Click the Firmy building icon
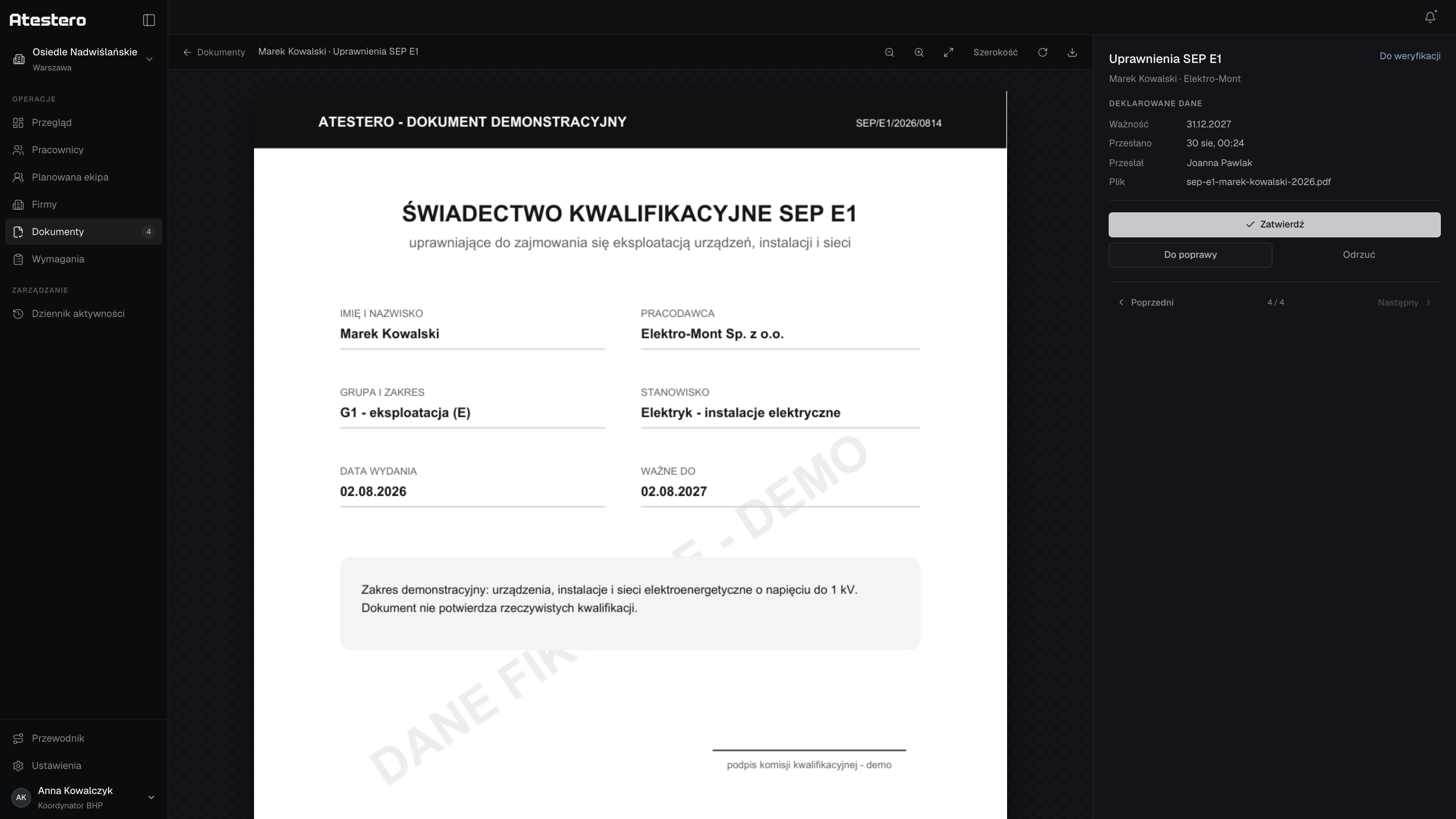 [x=18, y=205]
